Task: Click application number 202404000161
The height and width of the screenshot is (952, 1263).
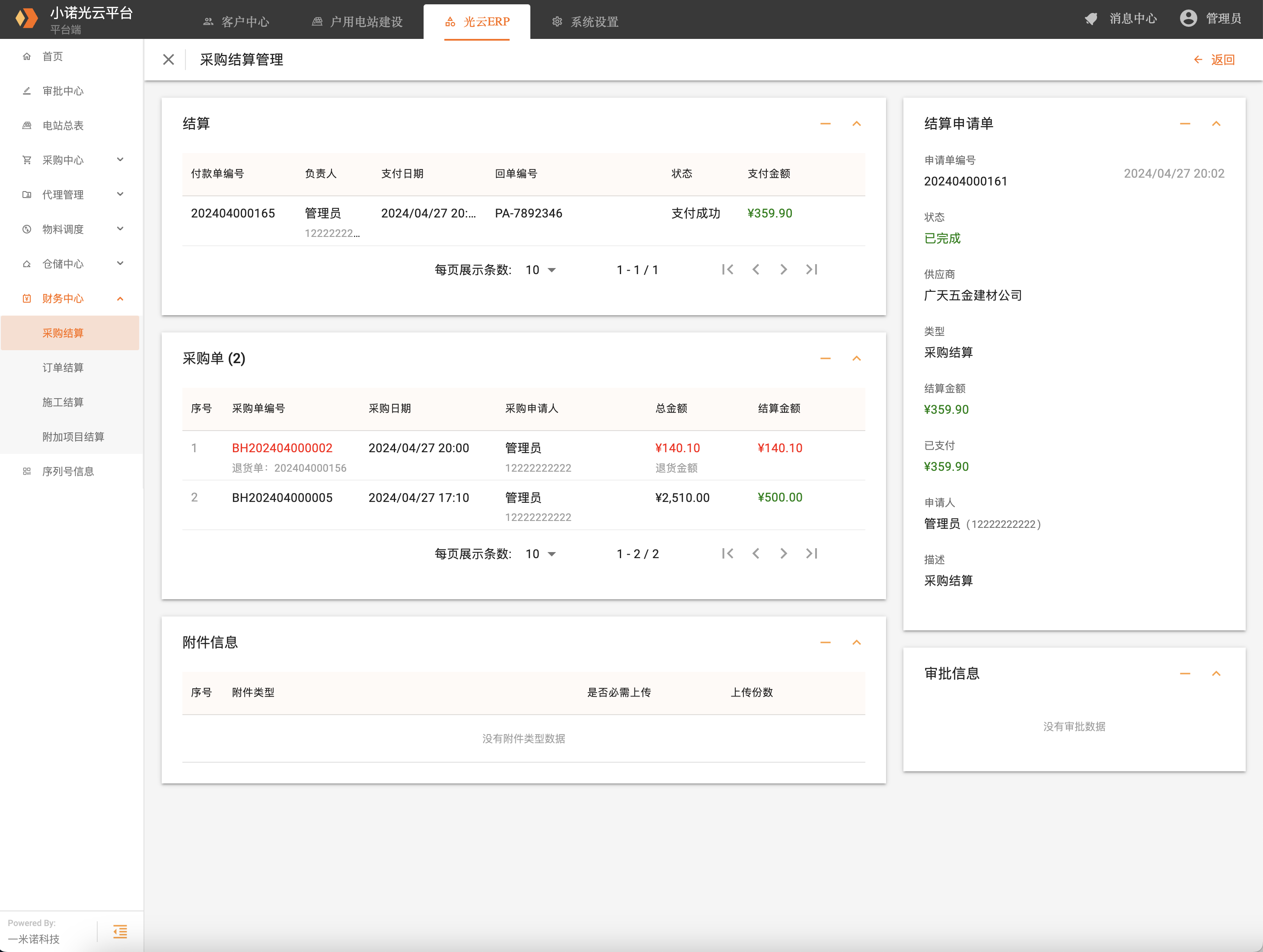Action: tap(966, 182)
